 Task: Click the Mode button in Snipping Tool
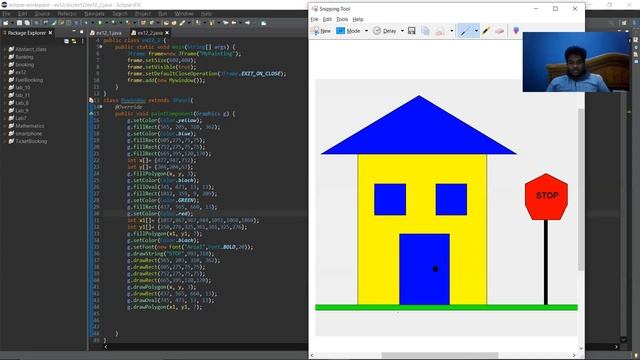point(348,31)
